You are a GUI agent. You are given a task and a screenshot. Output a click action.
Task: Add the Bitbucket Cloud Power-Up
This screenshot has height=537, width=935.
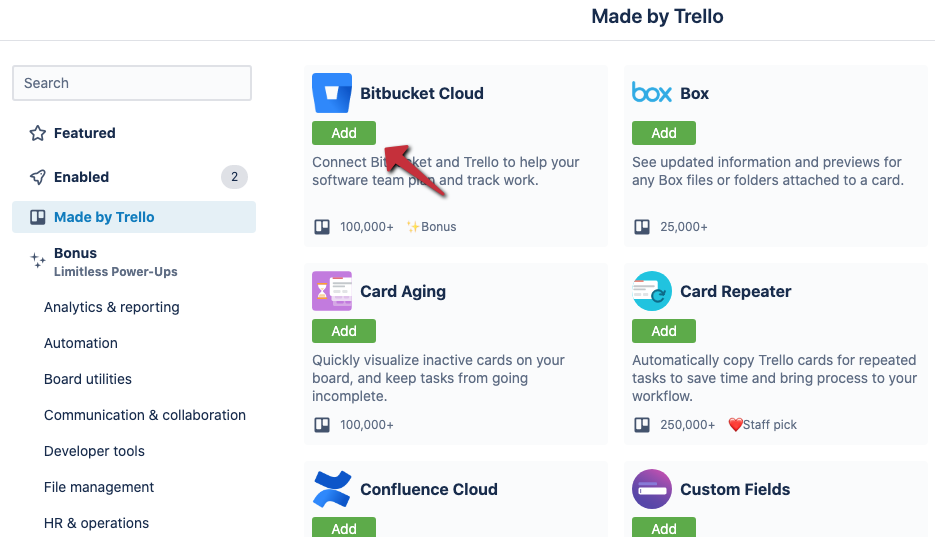(x=344, y=133)
